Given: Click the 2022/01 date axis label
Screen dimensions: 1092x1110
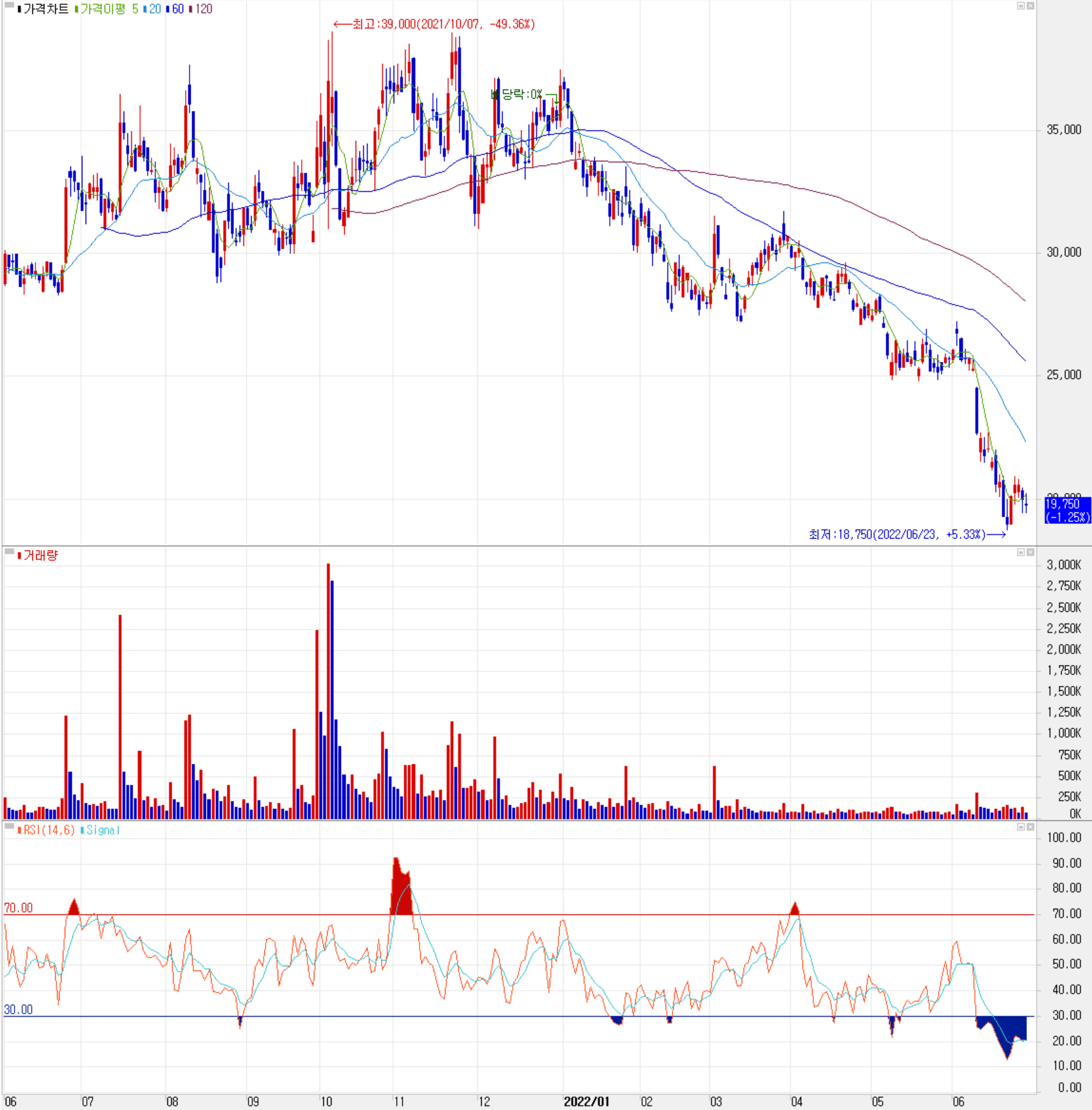Looking at the screenshot, I should pos(586,1102).
